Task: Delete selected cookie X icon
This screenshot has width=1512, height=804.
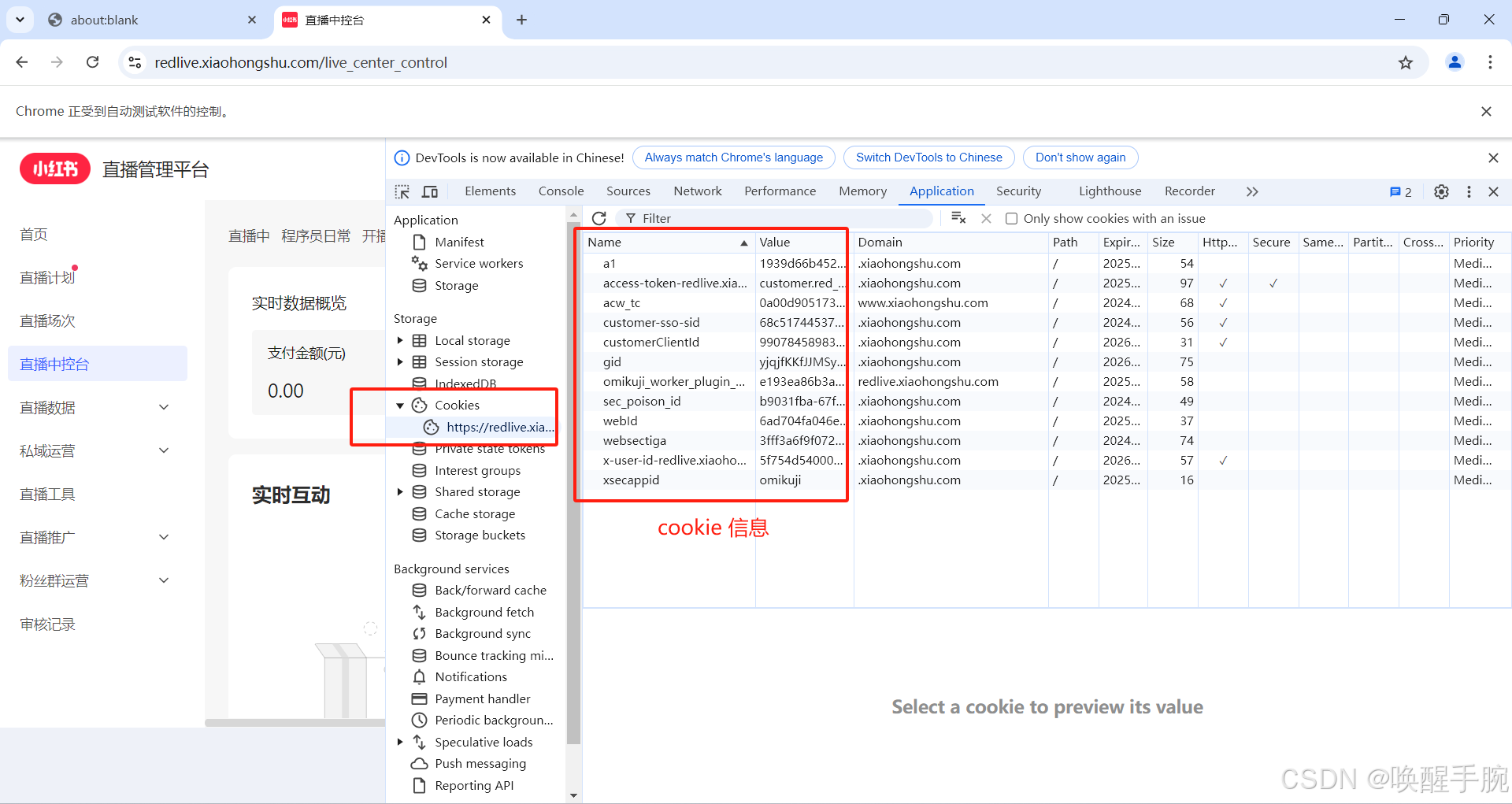Action: tap(986, 218)
